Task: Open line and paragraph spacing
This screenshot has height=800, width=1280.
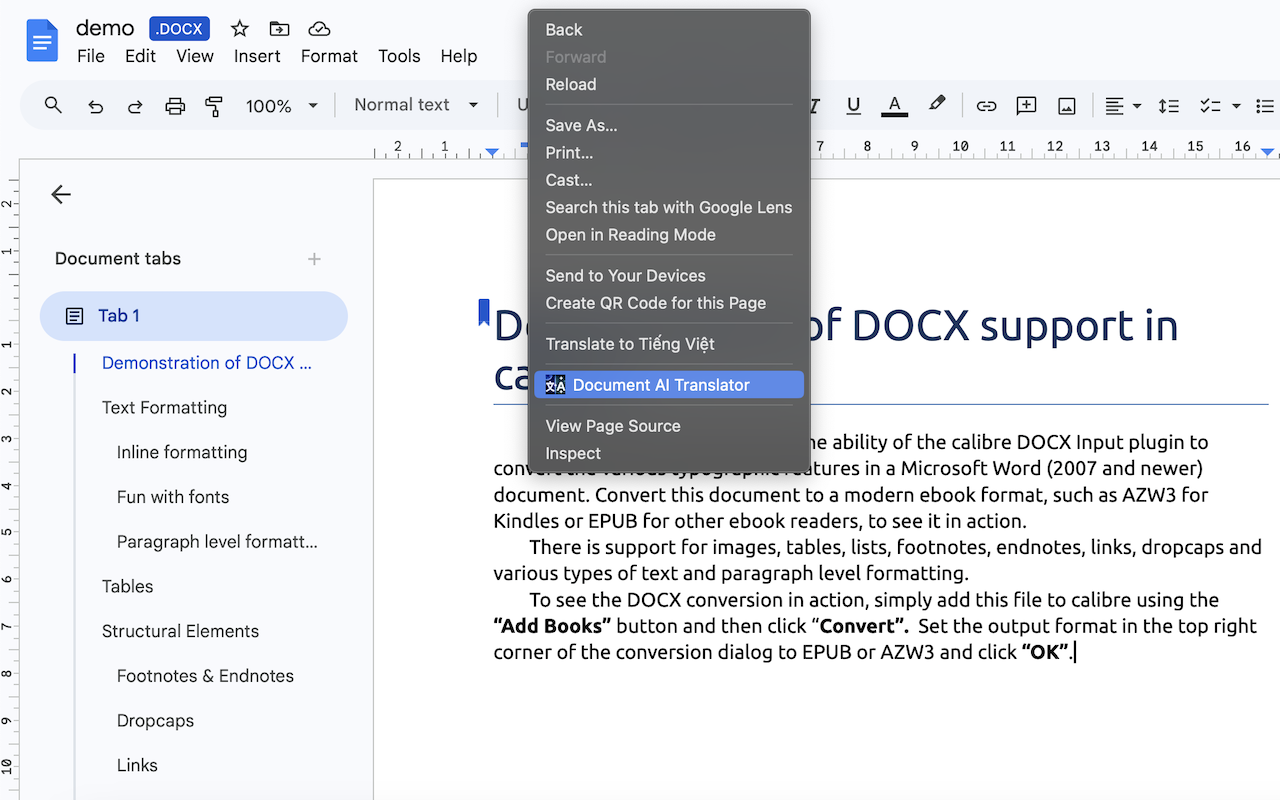Action: point(1168,105)
